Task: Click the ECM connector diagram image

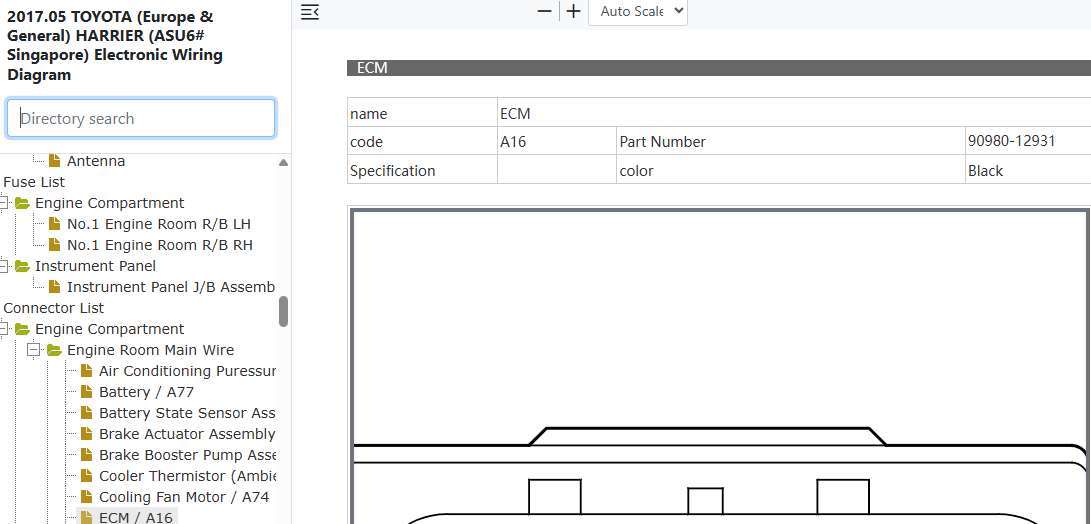Action: point(720,365)
